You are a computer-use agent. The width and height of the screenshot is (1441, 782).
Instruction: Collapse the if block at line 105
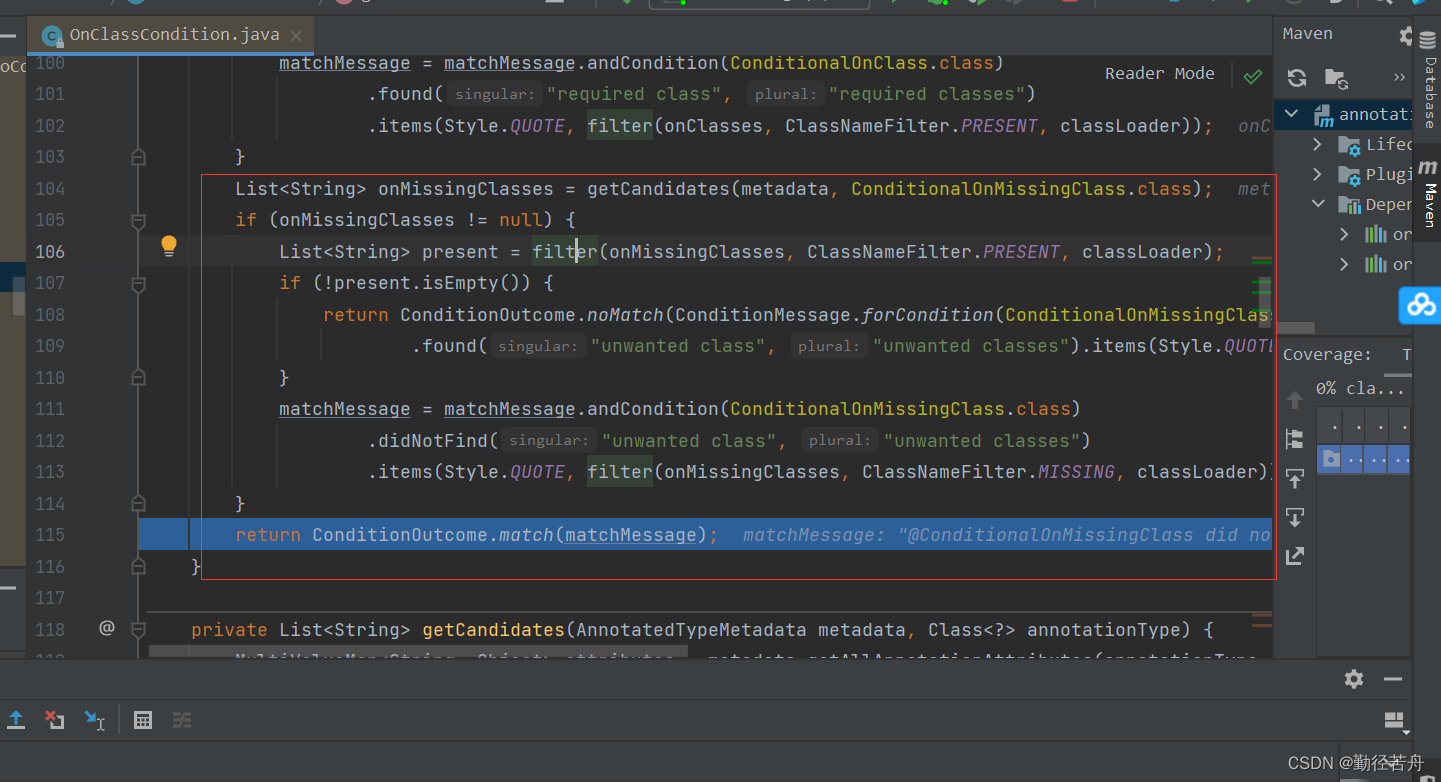(139, 220)
